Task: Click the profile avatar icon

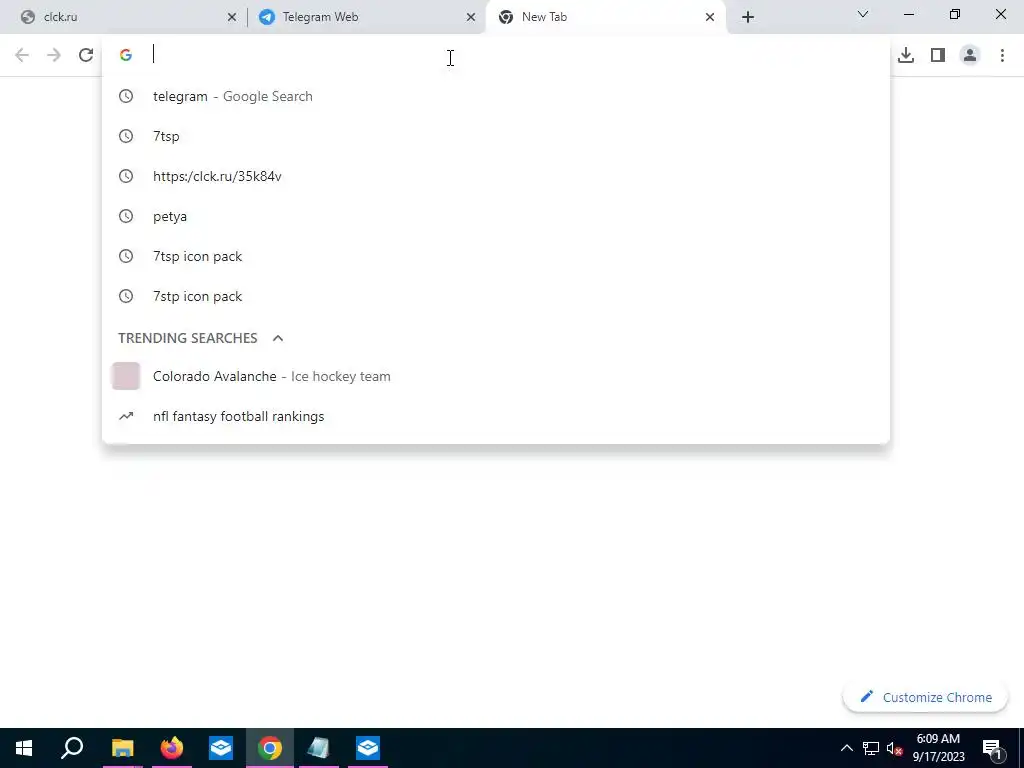Action: pos(970,56)
